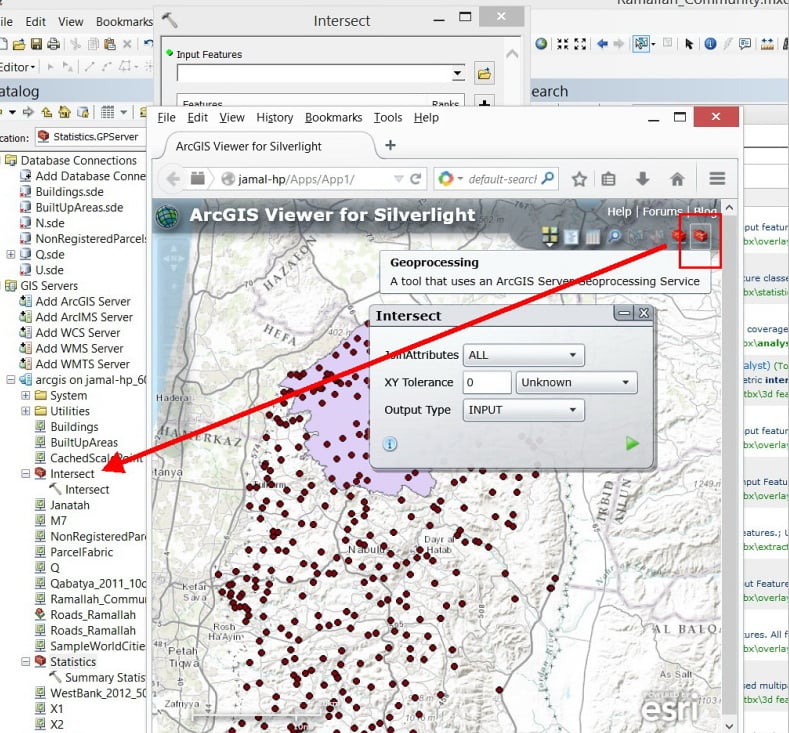
Task: Open the ArcMap View menu
Action: pyautogui.click(x=70, y=22)
